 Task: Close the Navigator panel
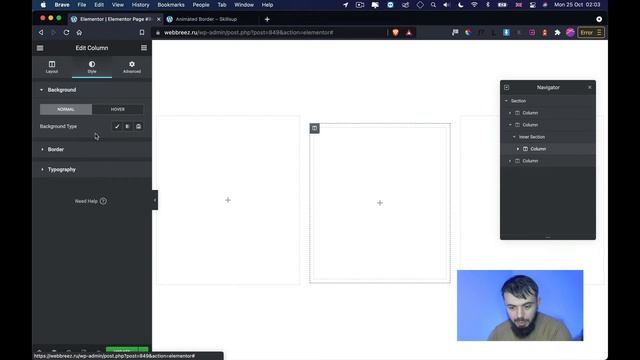tap(589, 87)
